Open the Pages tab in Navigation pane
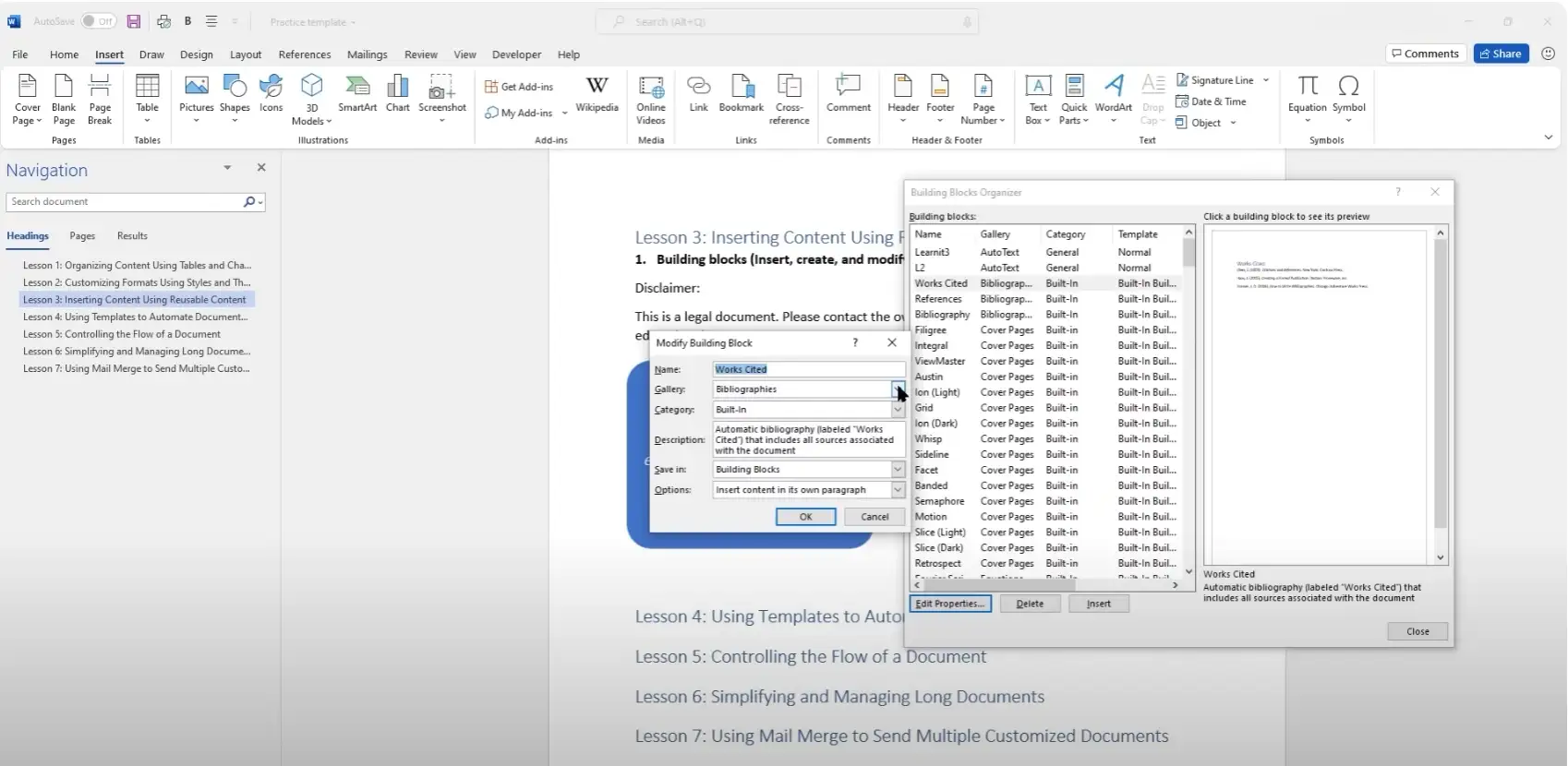Image resolution: width=1568 pixels, height=766 pixels. click(x=82, y=236)
